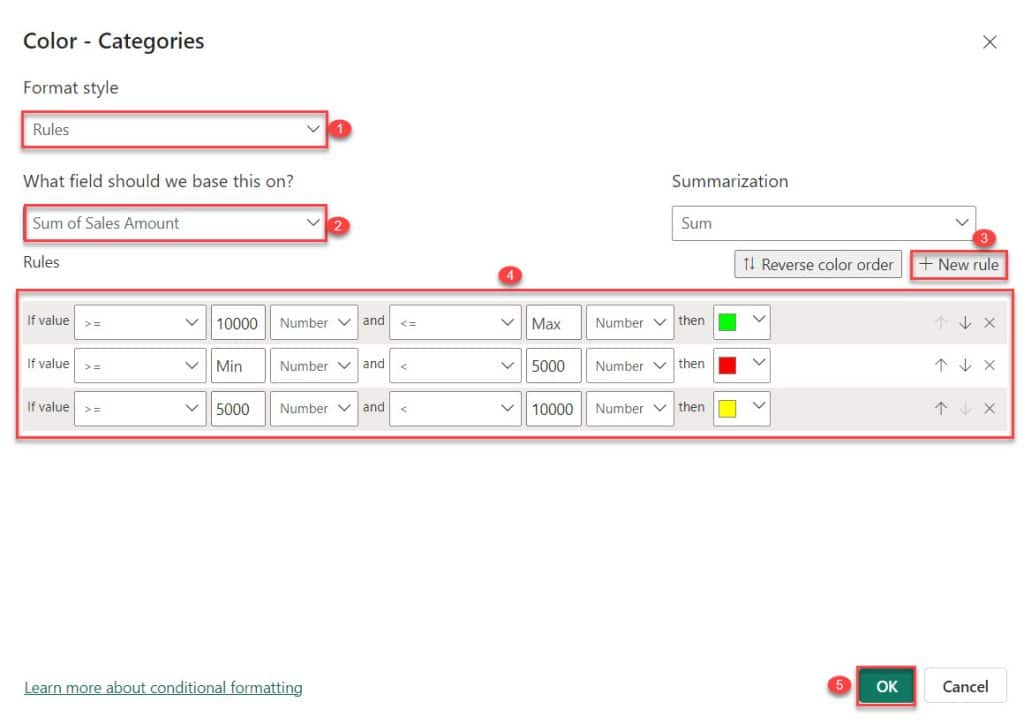Open first operator dropdown in red rule
Viewport: 1024px width, 724px height.
(140, 366)
